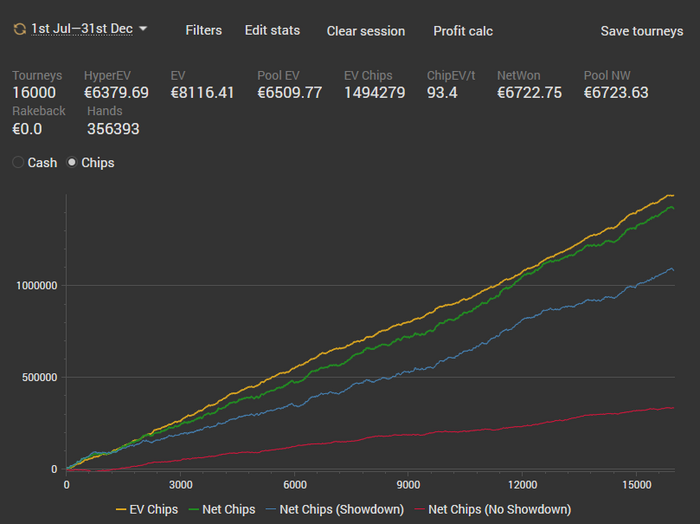
Task: Click the blue Showdown legend swatch
Action: point(271,509)
